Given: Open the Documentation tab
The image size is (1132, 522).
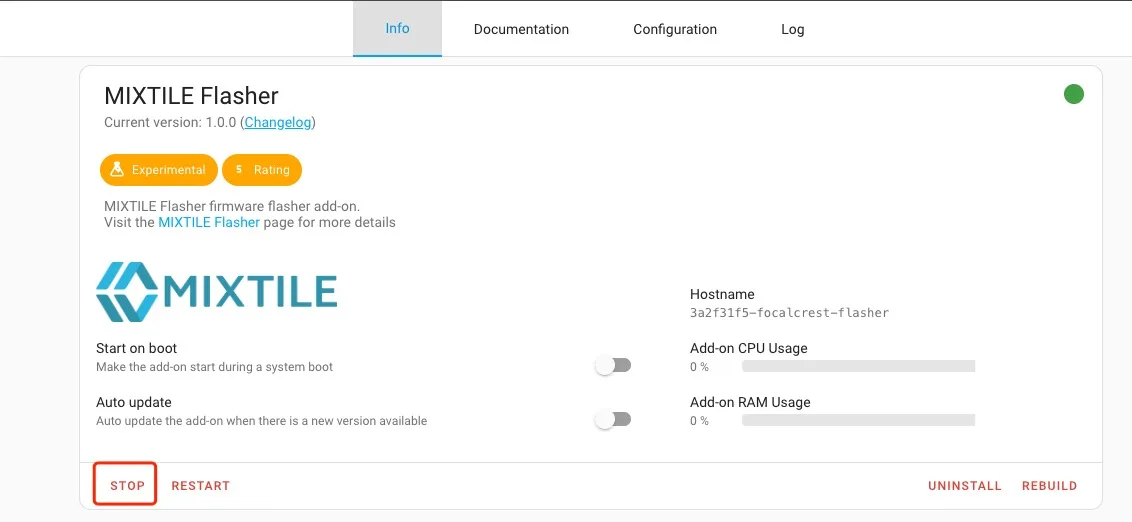Looking at the screenshot, I should coord(521,30).
